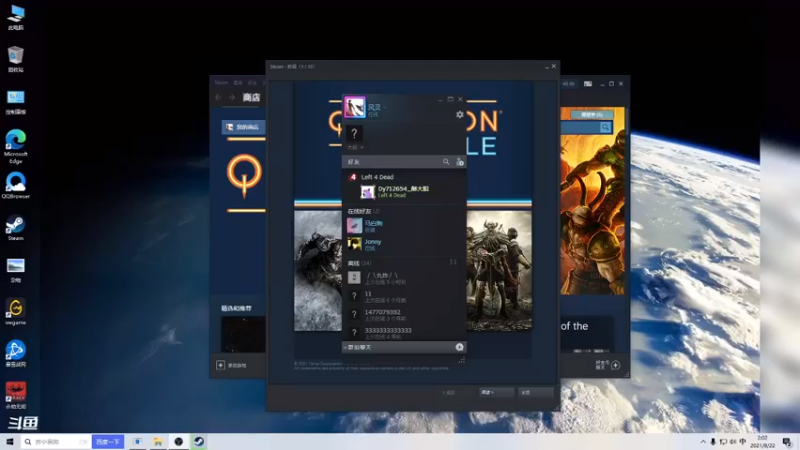Open friends and chat button in main window
This screenshot has height=450, width=800.
point(608,365)
